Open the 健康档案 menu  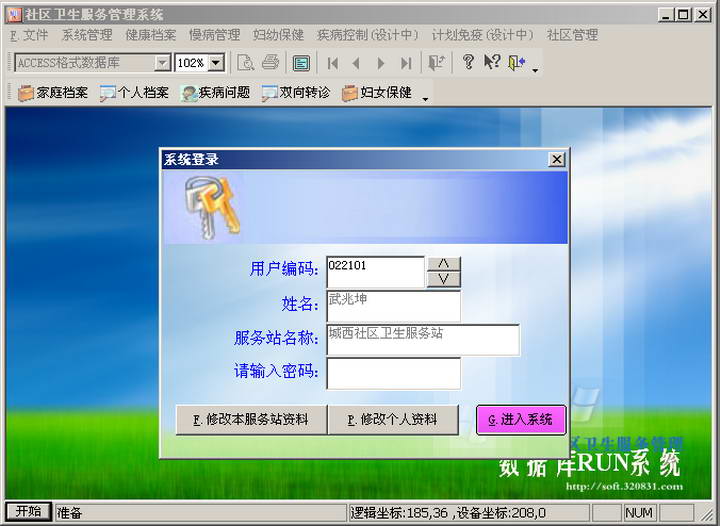[x=151, y=35]
